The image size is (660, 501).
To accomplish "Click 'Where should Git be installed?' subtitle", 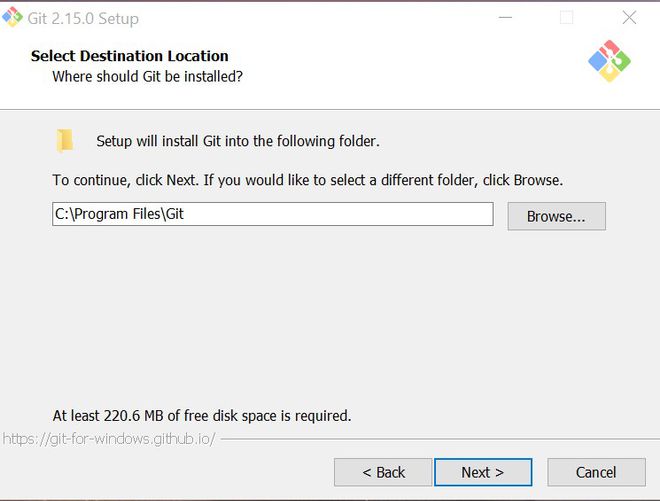I will [x=148, y=76].
